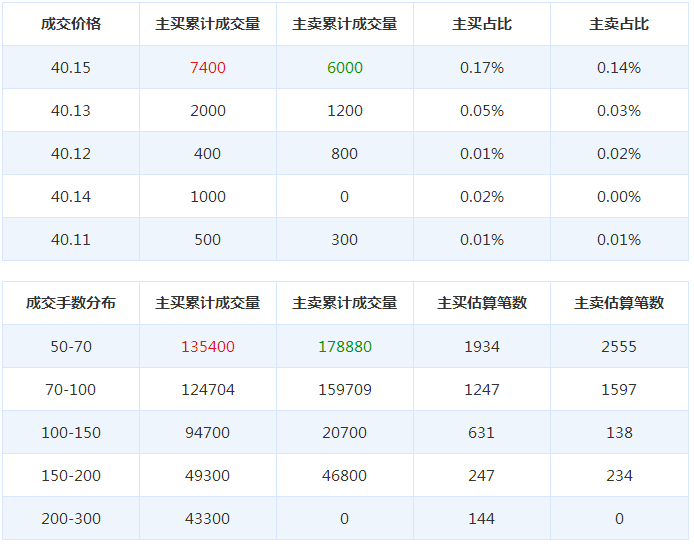This screenshot has width=694, height=544.
Task: Select the 150-200 range cell
Action: pos(71,475)
